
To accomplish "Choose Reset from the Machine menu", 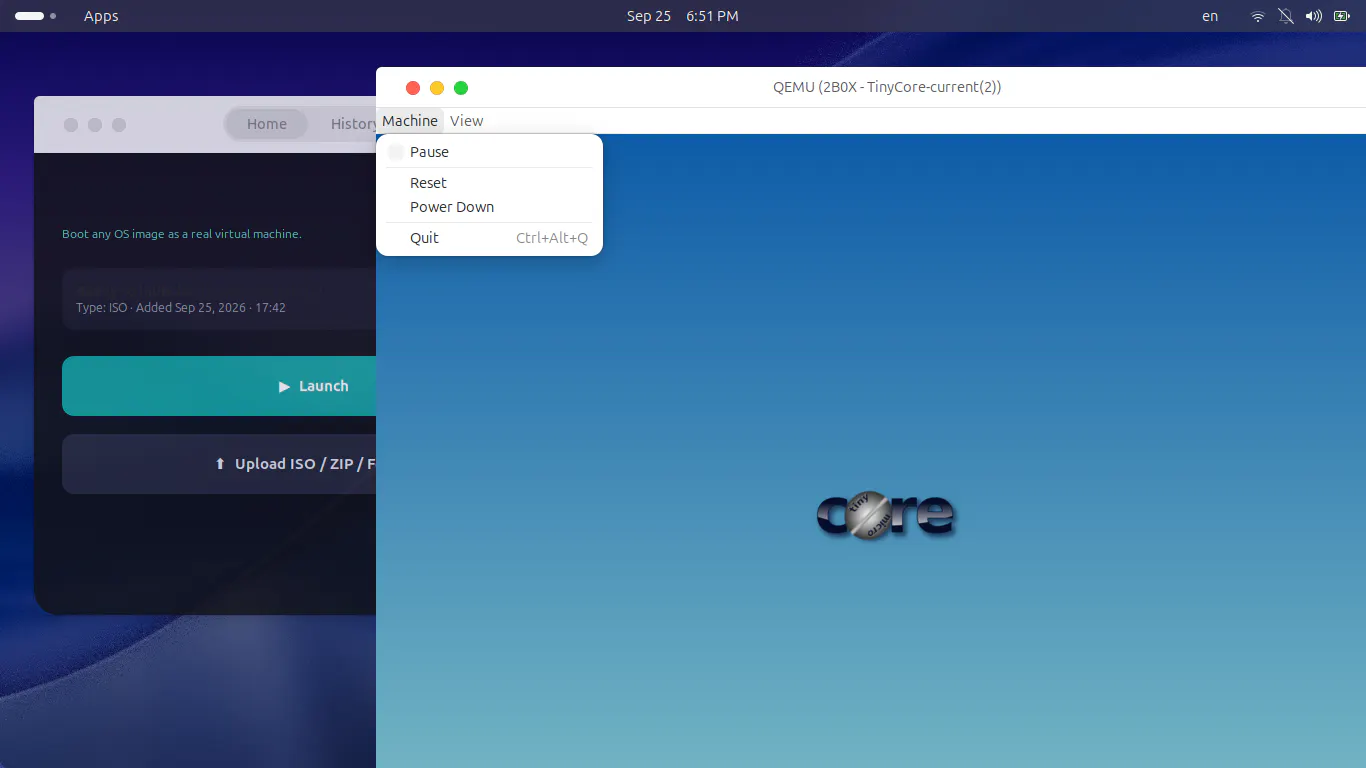I will pos(489,183).
